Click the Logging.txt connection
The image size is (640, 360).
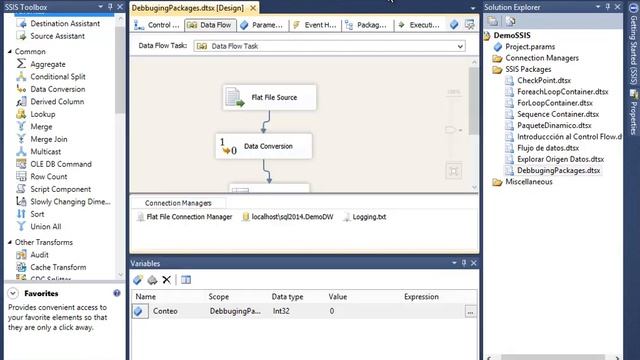pos(365,217)
